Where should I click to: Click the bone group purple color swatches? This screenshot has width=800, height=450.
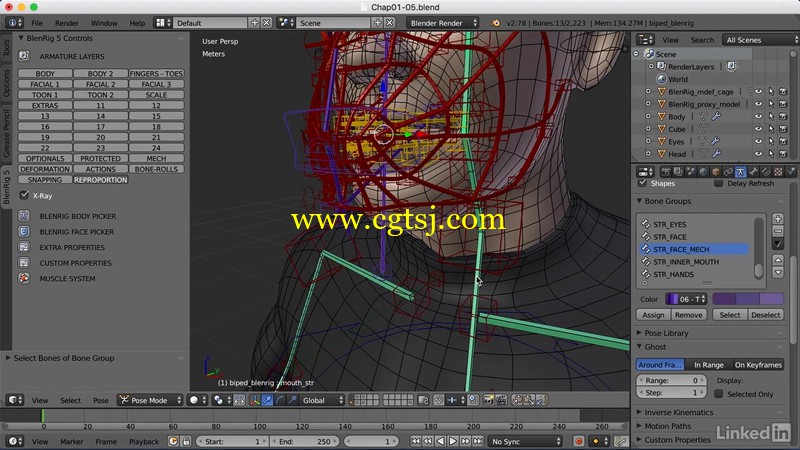coord(748,299)
